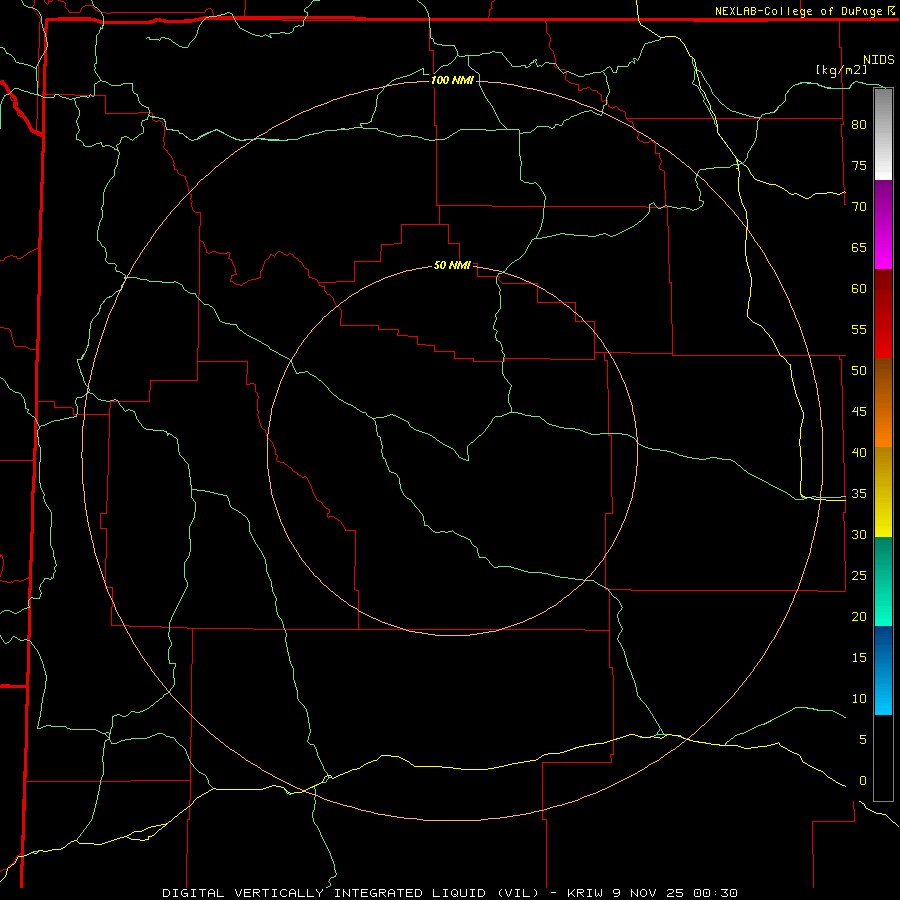Click the 80 value on the color scale
Viewport: 900px width, 900px height.
point(859,125)
